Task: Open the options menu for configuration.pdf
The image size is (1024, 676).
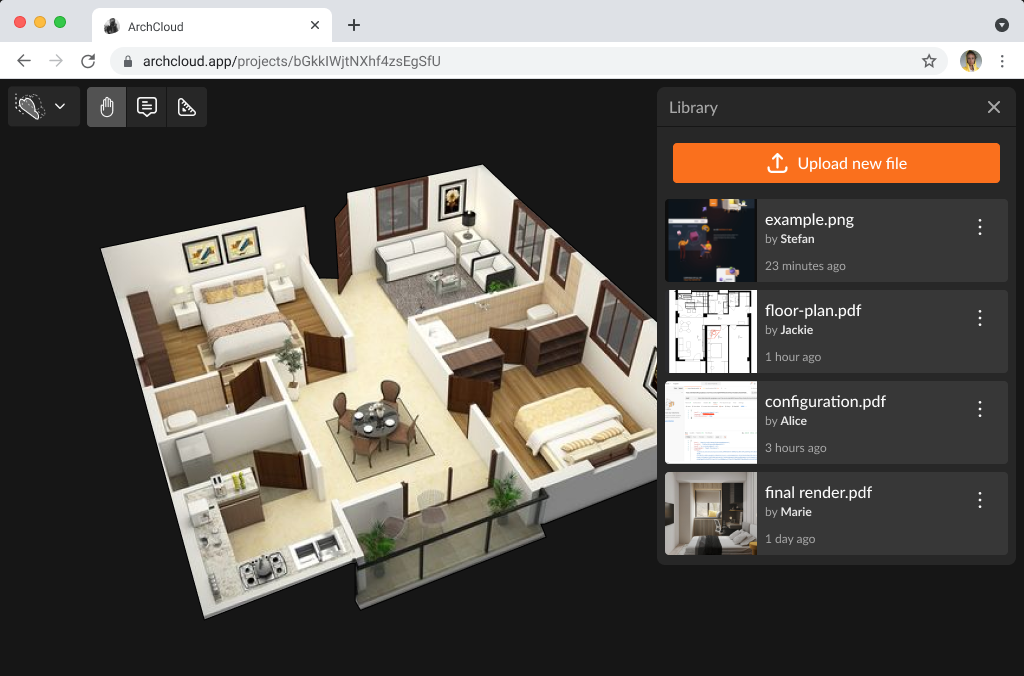Action: [979, 409]
